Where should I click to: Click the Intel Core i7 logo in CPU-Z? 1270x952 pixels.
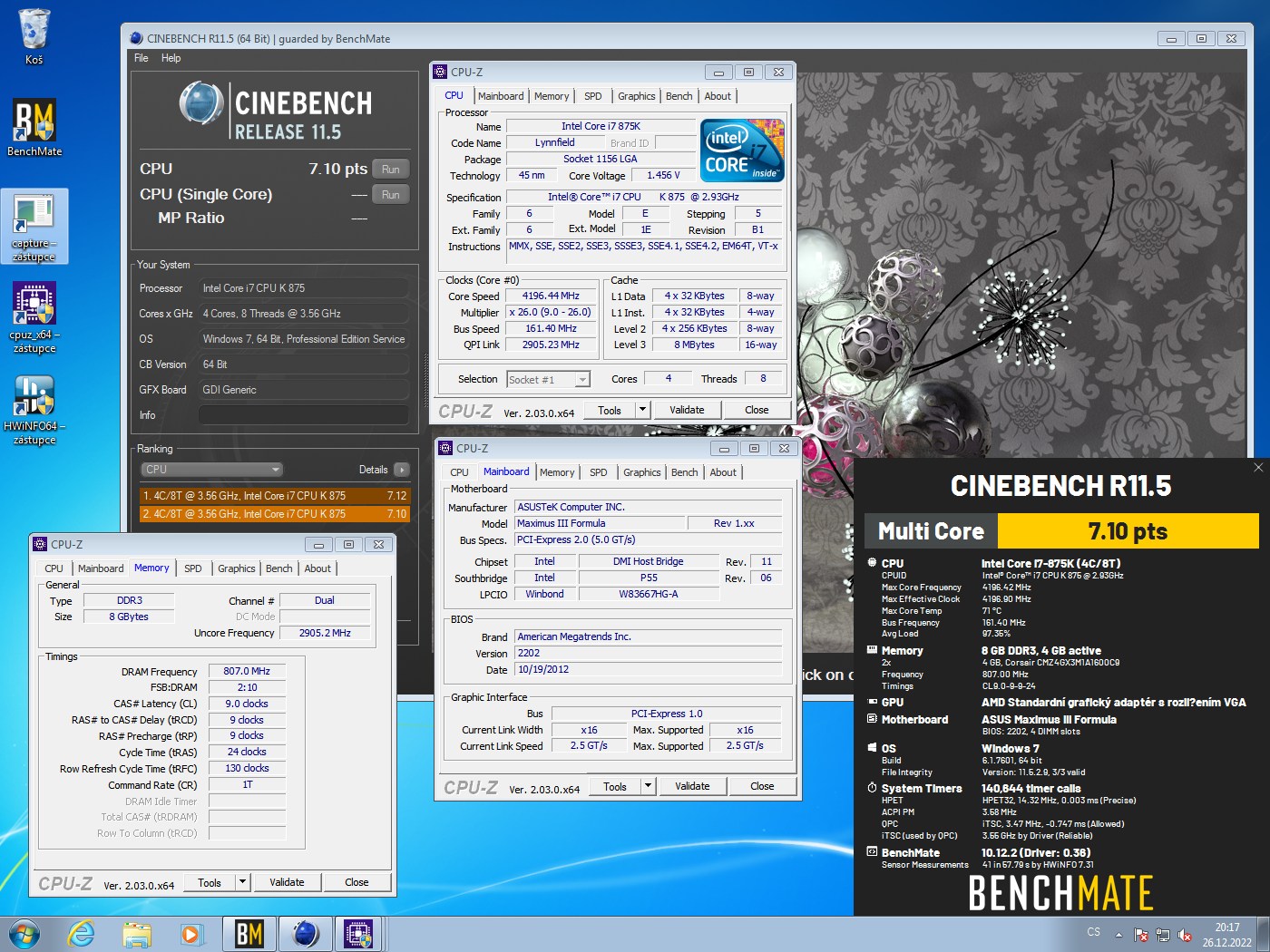click(x=743, y=151)
